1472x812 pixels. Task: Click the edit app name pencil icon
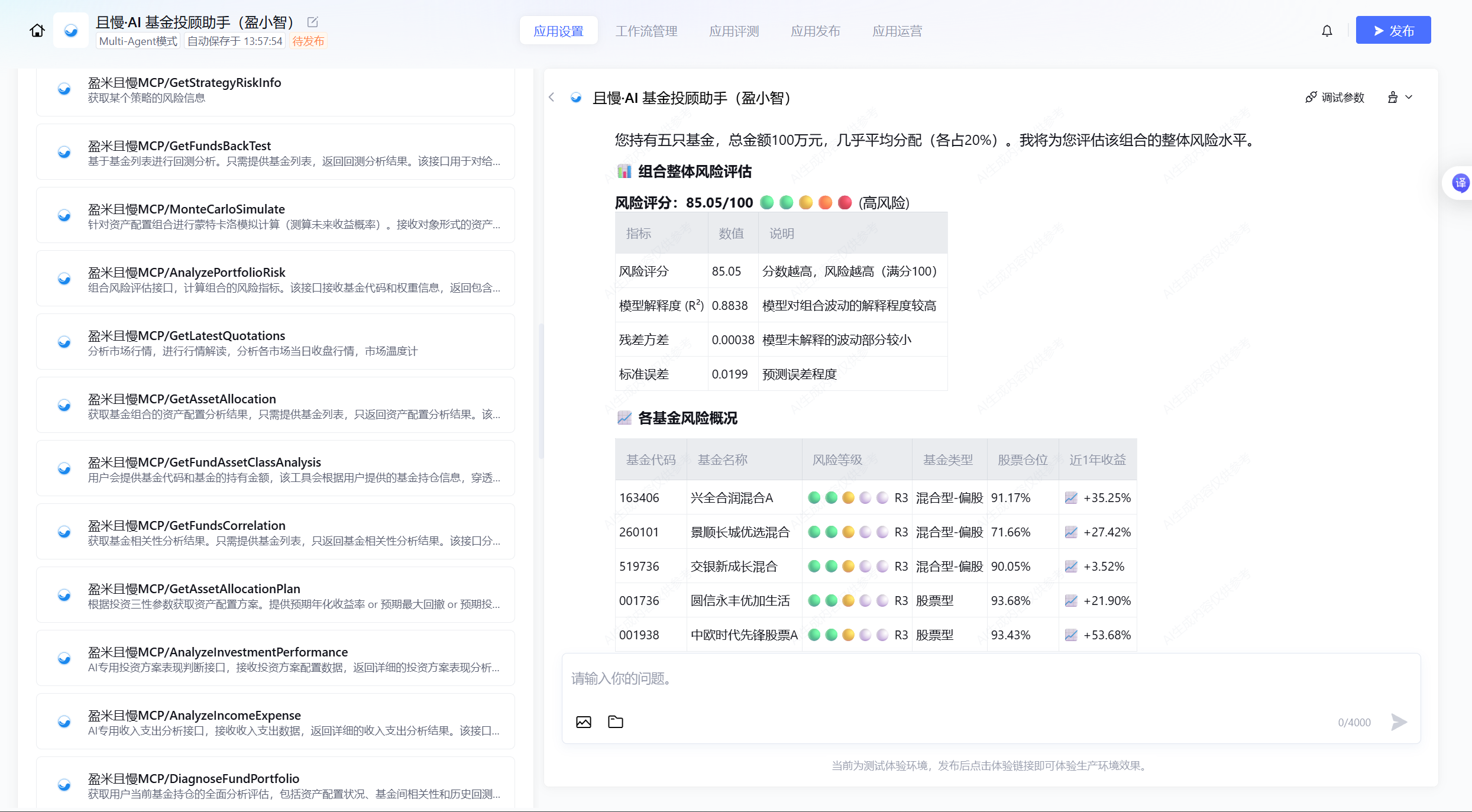(313, 22)
